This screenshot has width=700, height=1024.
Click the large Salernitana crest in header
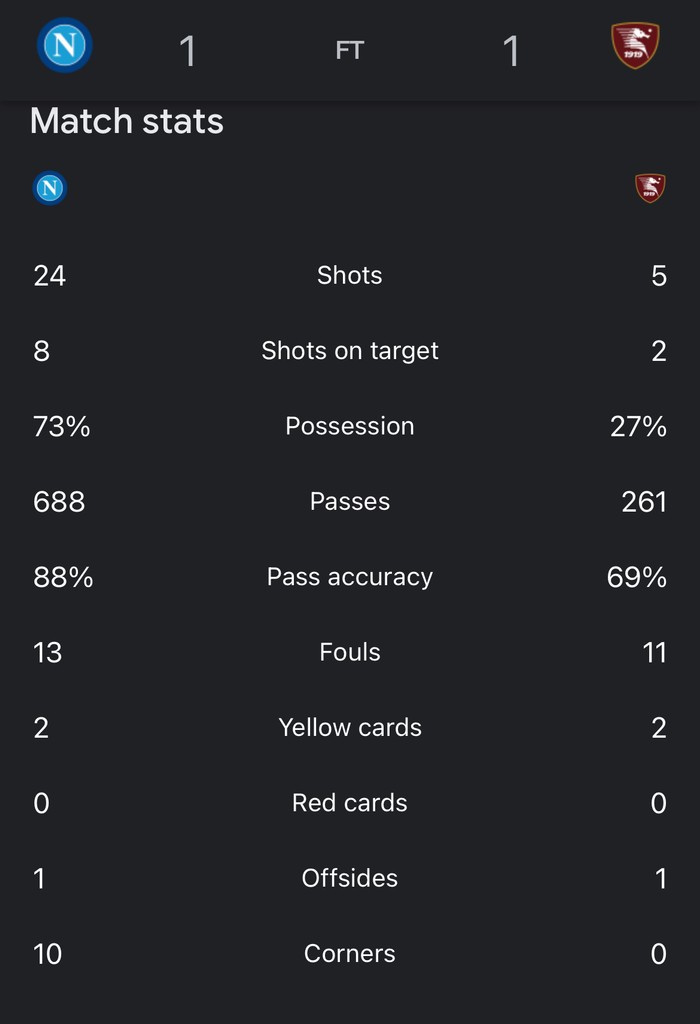pyautogui.click(x=635, y=45)
